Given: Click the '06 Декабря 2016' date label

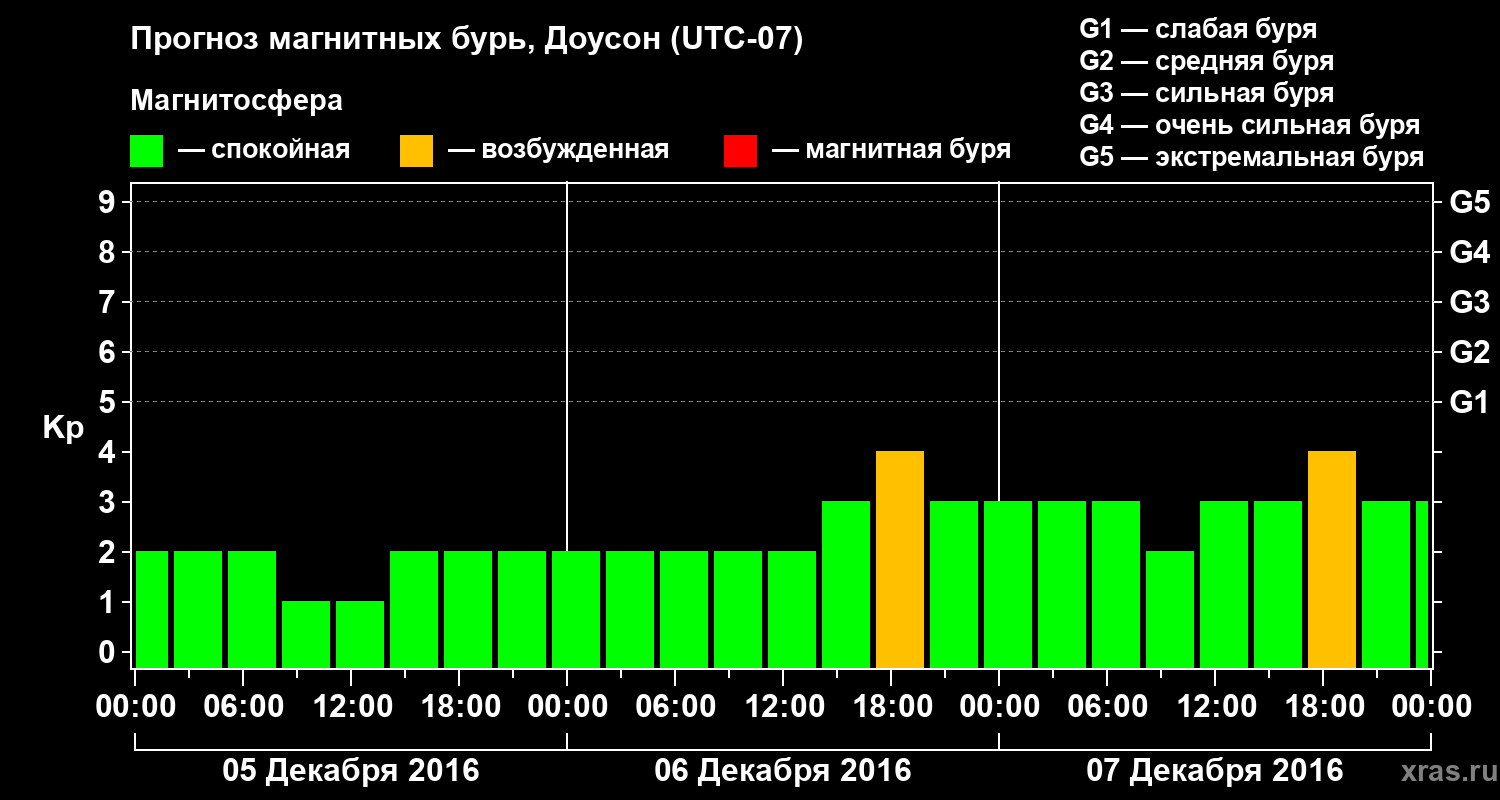Looking at the screenshot, I should (783, 771).
